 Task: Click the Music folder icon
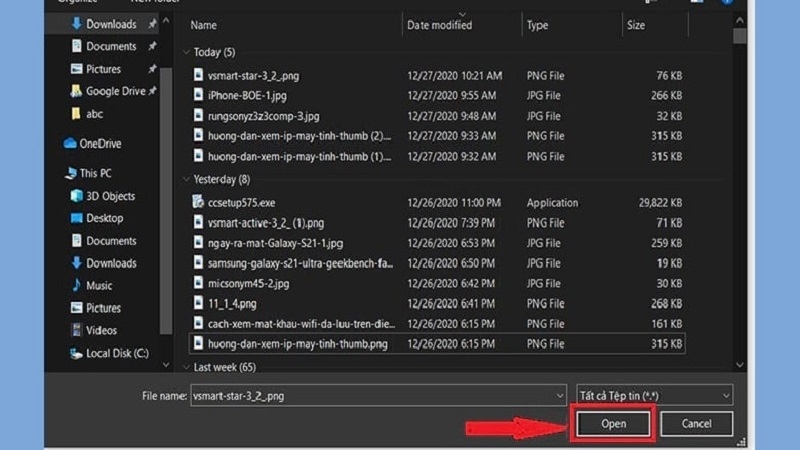[x=76, y=285]
